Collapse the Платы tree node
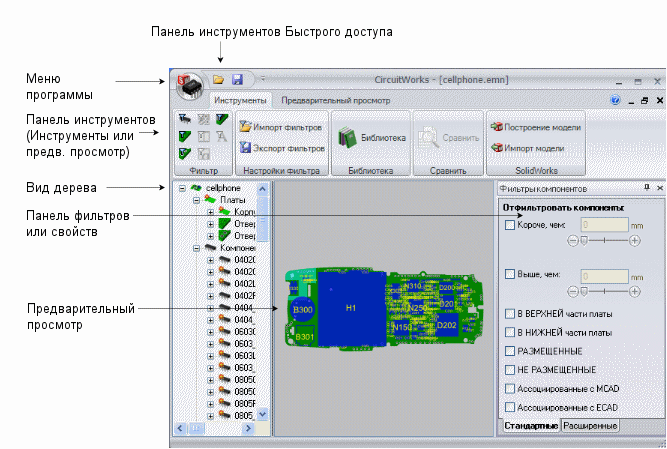 point(197,200)
